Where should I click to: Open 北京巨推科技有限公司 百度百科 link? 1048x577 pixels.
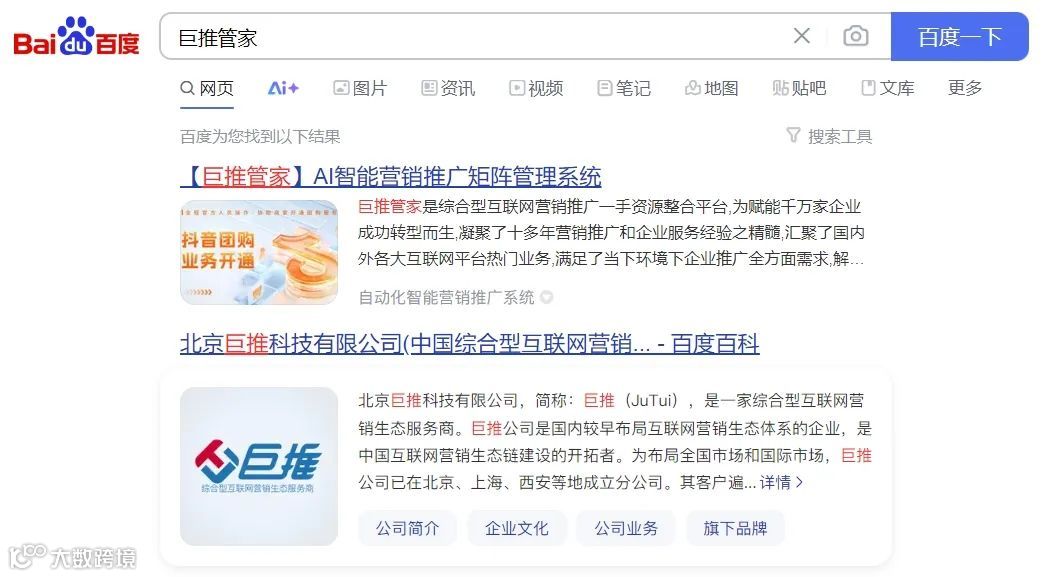(x=469, y=344)
